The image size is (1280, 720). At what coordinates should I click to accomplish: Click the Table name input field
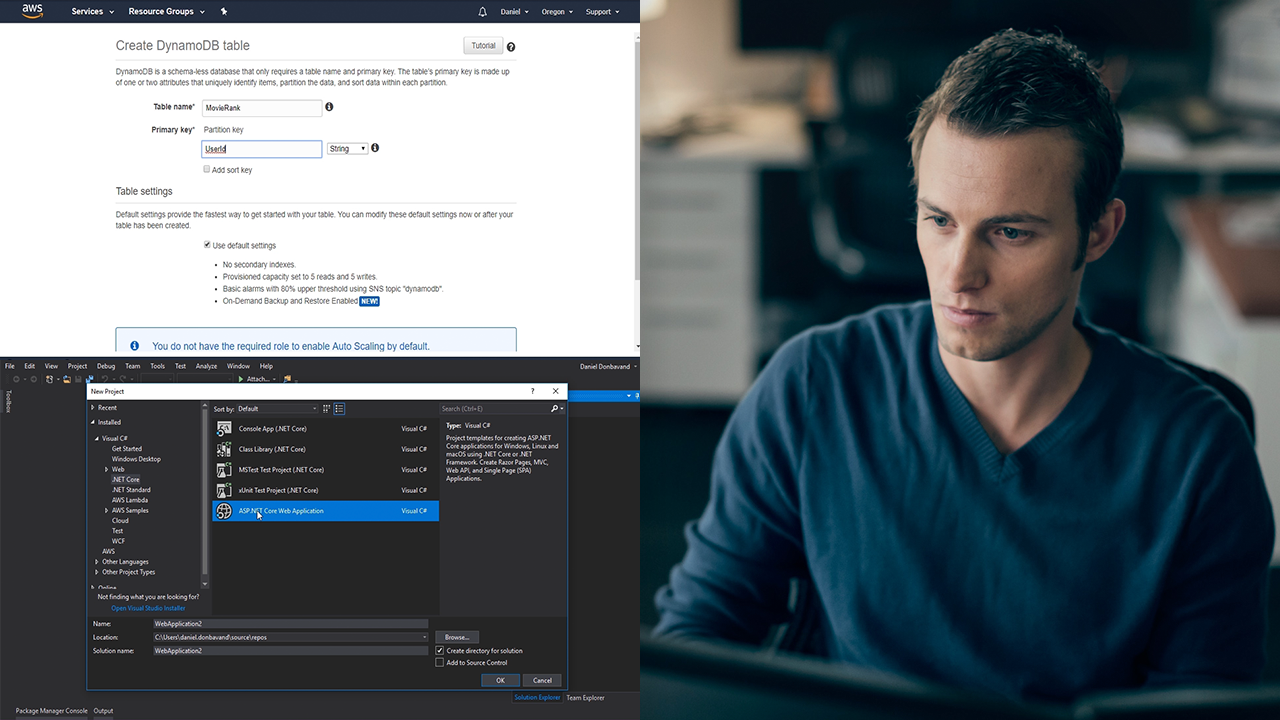(x=261, y=108)
